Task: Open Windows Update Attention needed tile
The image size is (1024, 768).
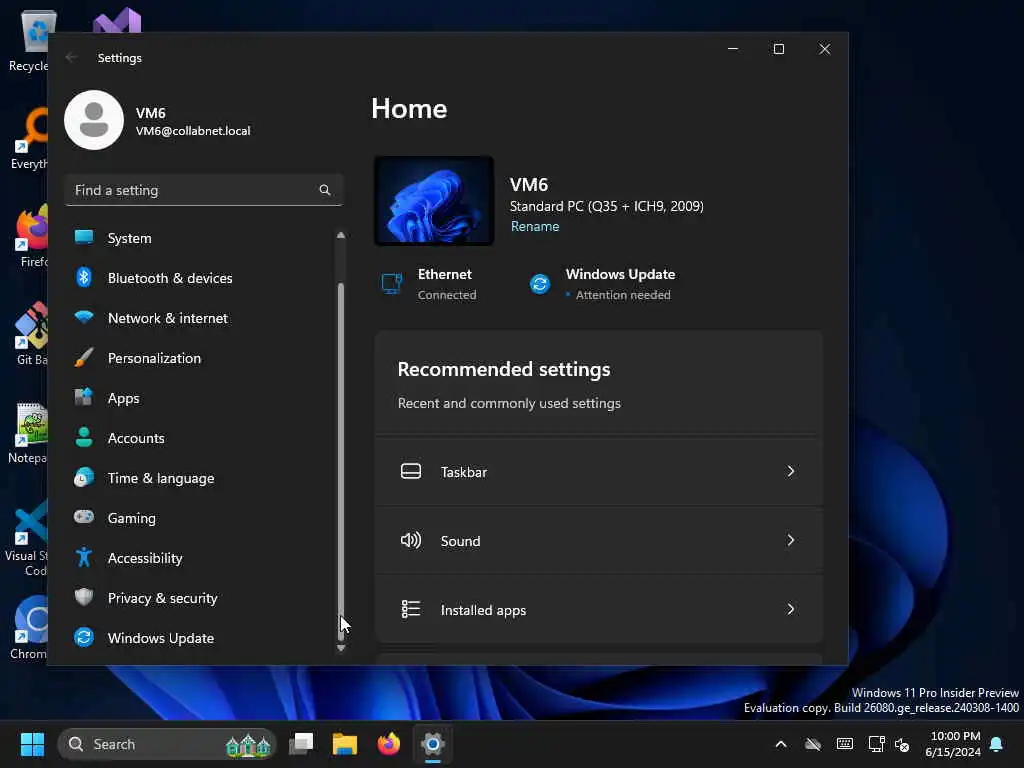Action: click(601, 284)
